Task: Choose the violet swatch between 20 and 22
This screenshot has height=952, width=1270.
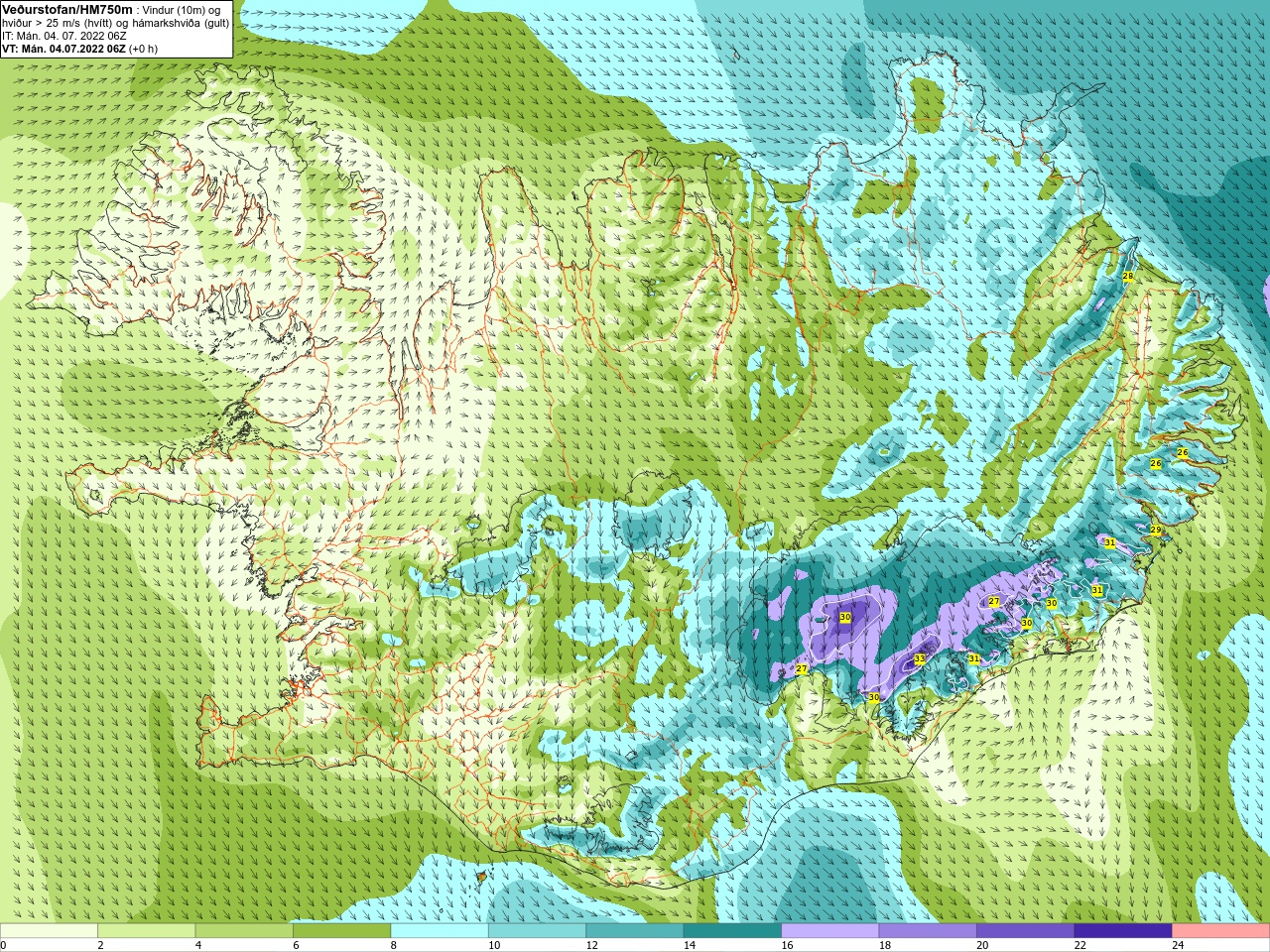Action: coord(1026,931)
